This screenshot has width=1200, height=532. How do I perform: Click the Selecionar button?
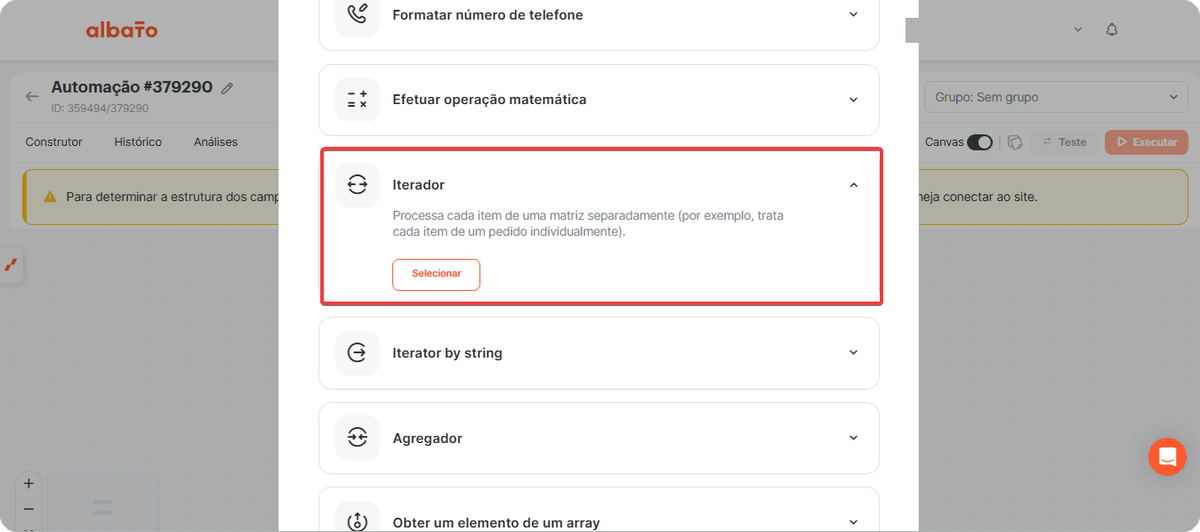pyautogui.click(x=436, y=274)
